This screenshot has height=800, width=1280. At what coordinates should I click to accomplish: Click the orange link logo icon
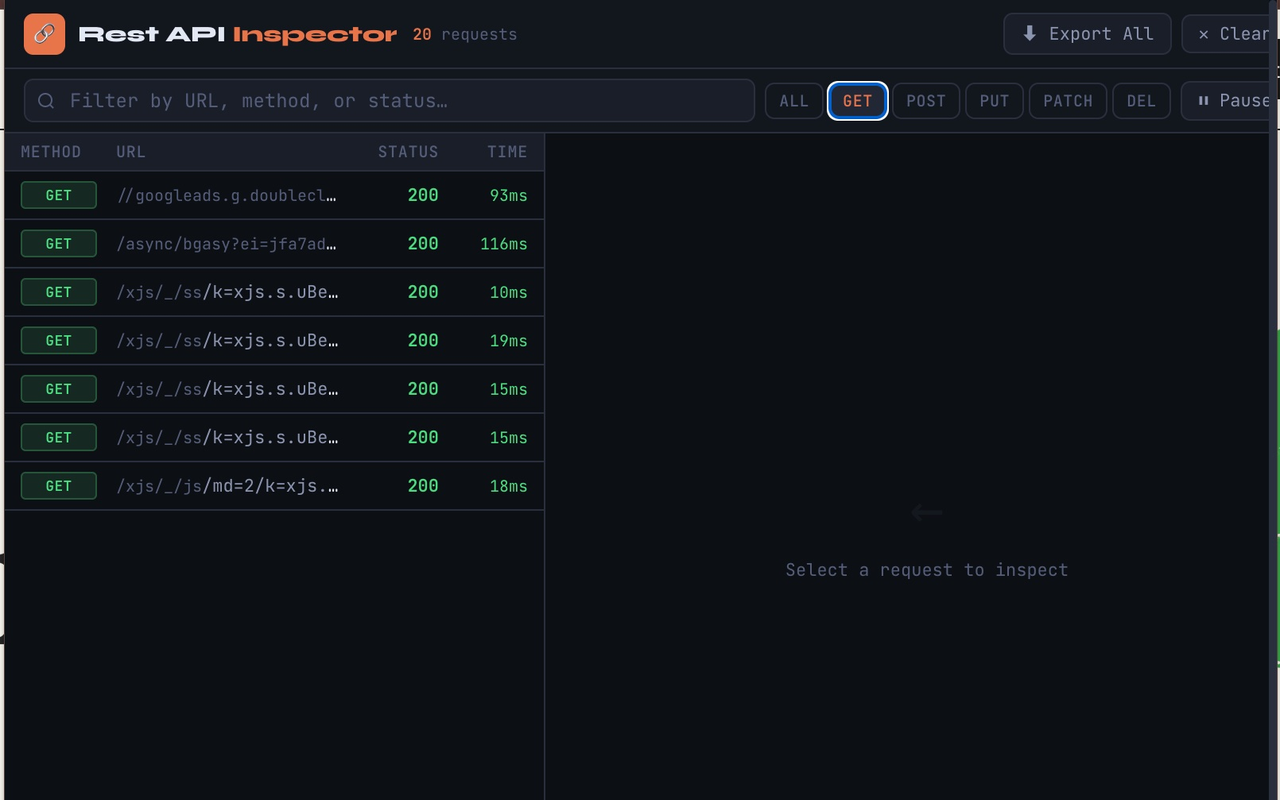click(44, 34)
